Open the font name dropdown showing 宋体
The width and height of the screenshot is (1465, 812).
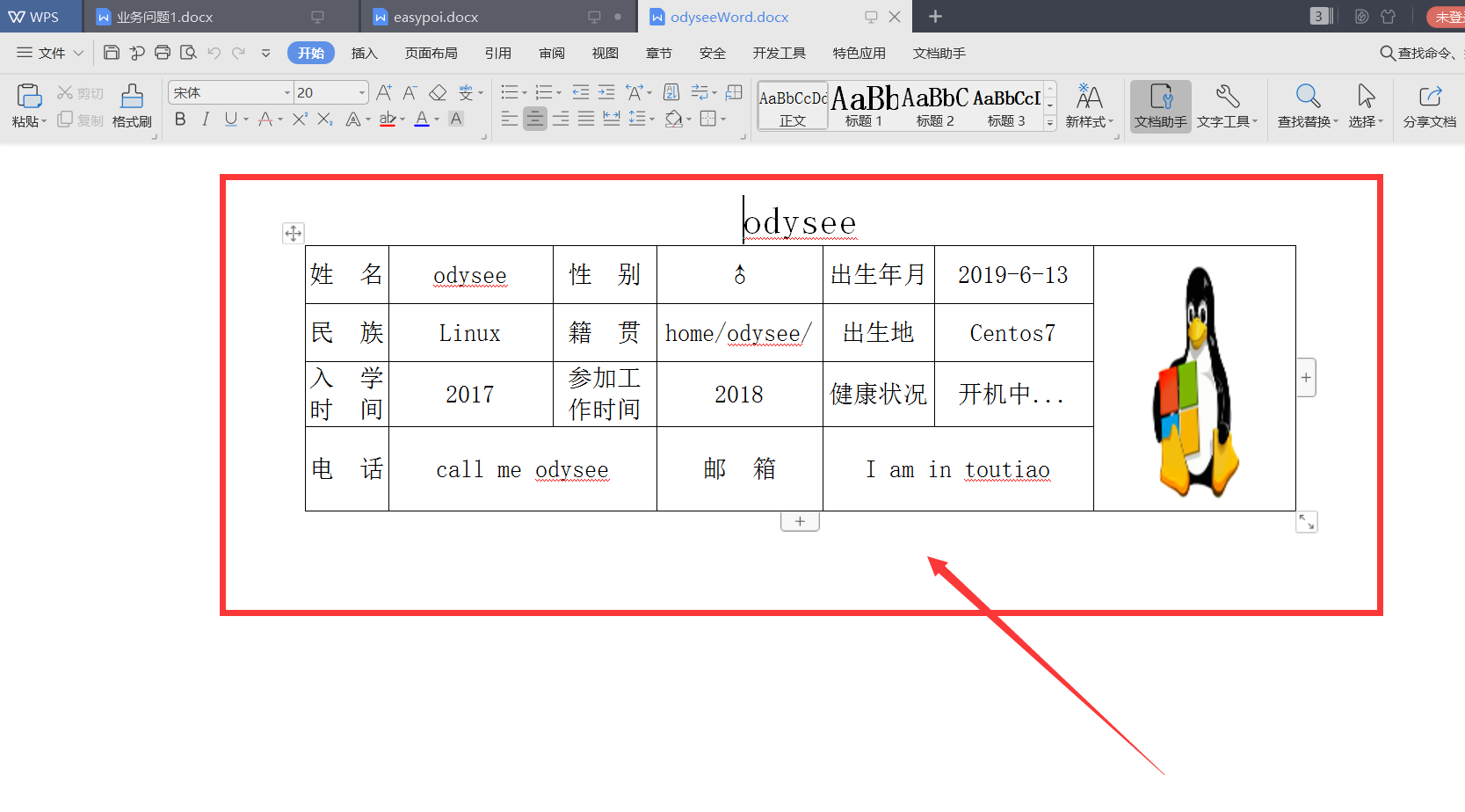click(x=287, y=91)
